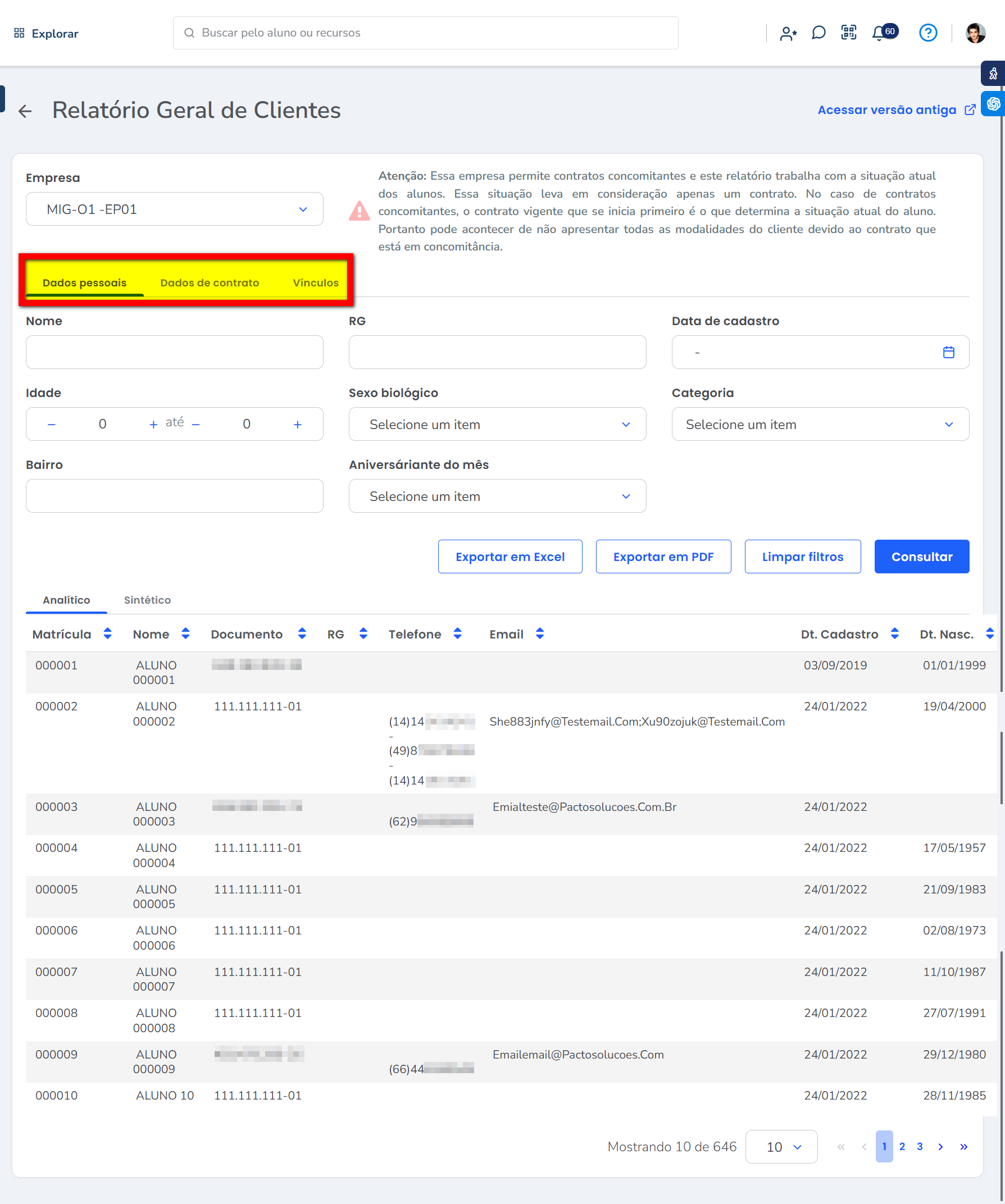Expand the Empresa dropdown
This screenshot has height=1204, width=1005.
[x=174, y=209]
